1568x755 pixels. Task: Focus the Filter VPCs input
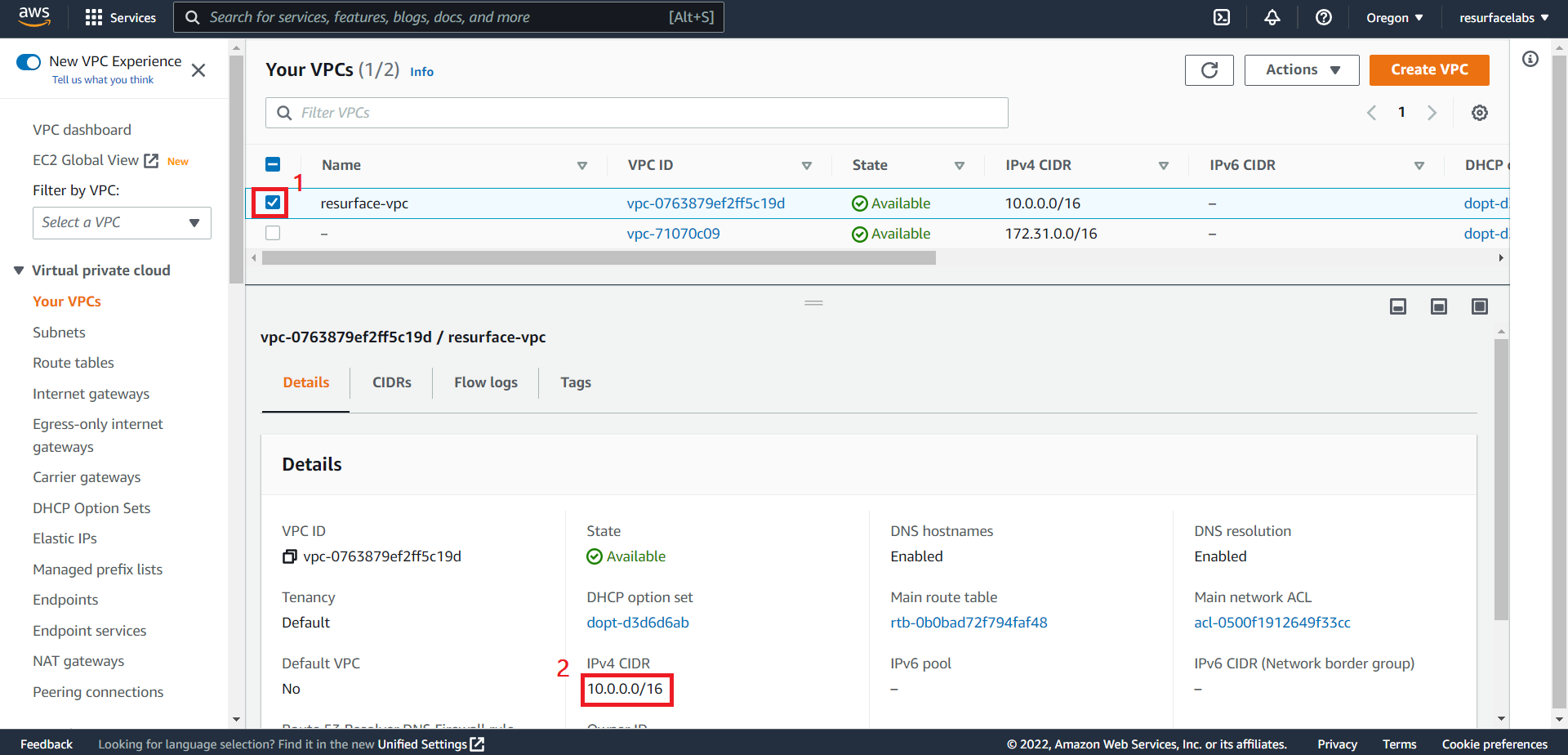[x=637, y=113]
